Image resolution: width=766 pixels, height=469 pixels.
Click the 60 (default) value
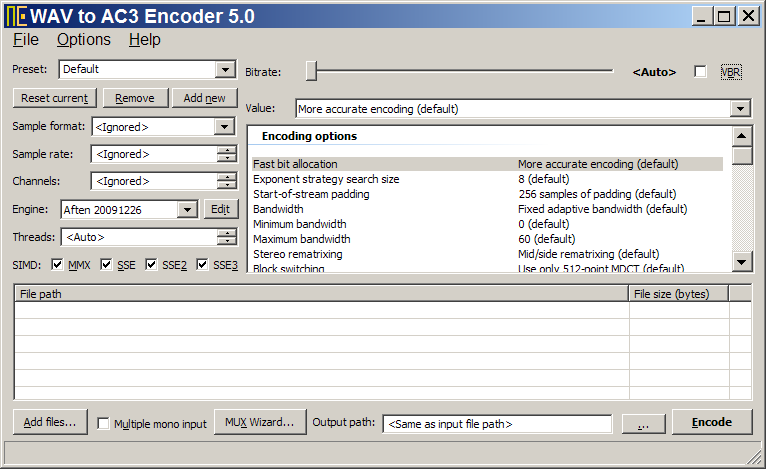[x=547, y=239]
